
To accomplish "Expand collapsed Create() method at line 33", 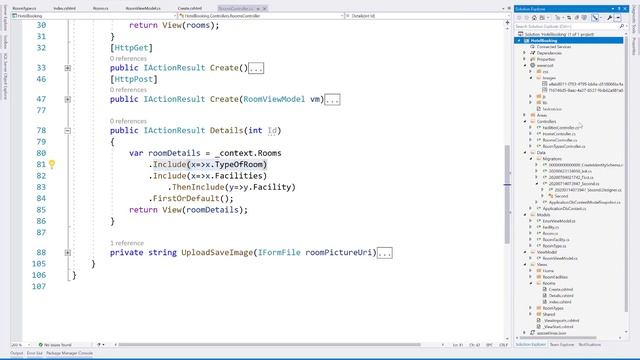I will 68,68.
